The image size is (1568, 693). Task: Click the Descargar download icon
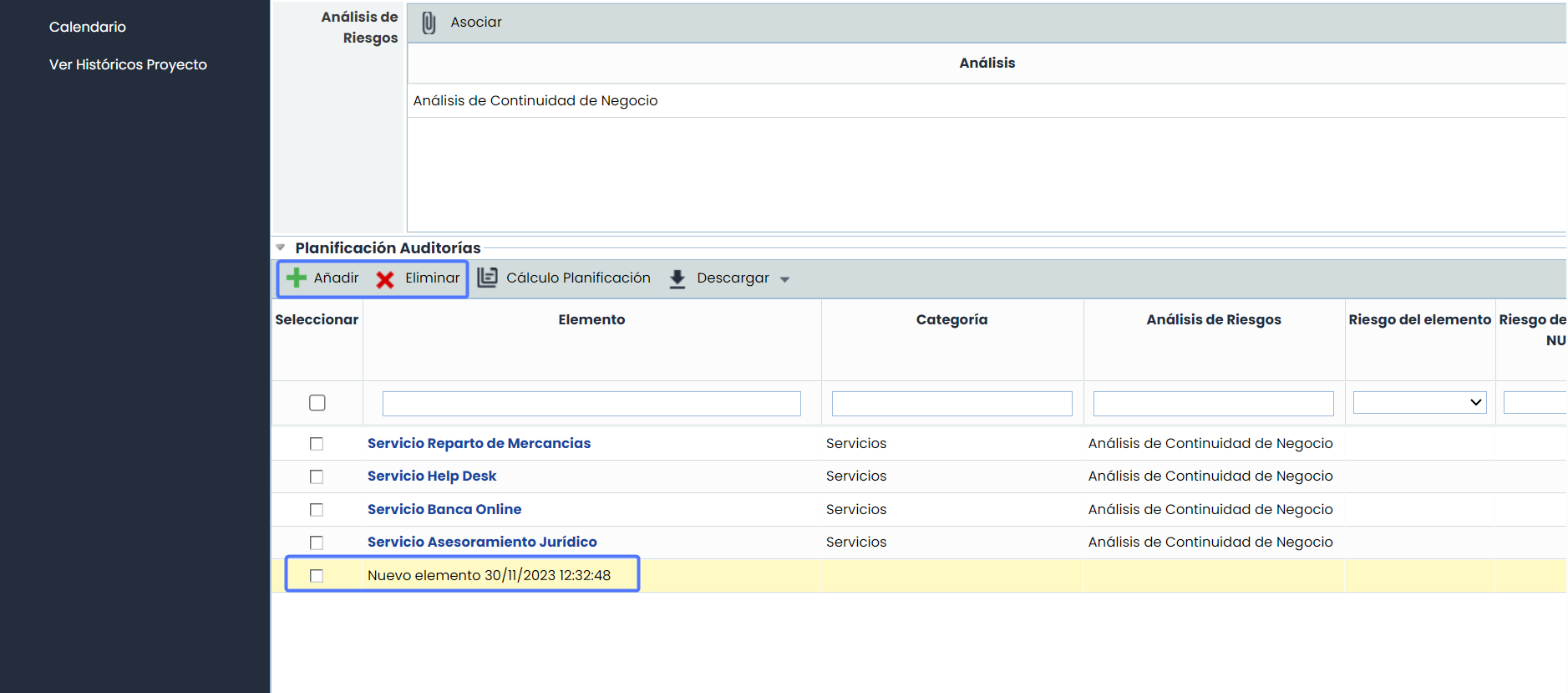pos(677,278)
